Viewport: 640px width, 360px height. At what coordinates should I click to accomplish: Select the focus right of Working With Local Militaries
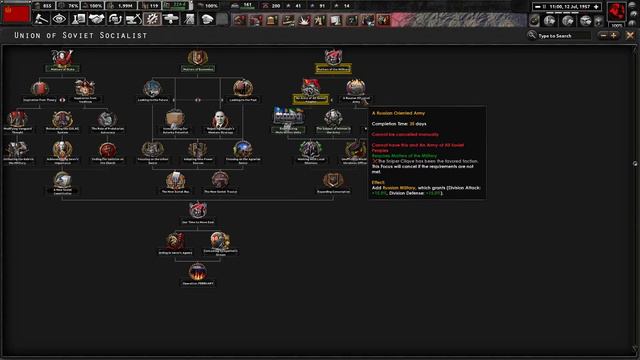pos(355,153)
